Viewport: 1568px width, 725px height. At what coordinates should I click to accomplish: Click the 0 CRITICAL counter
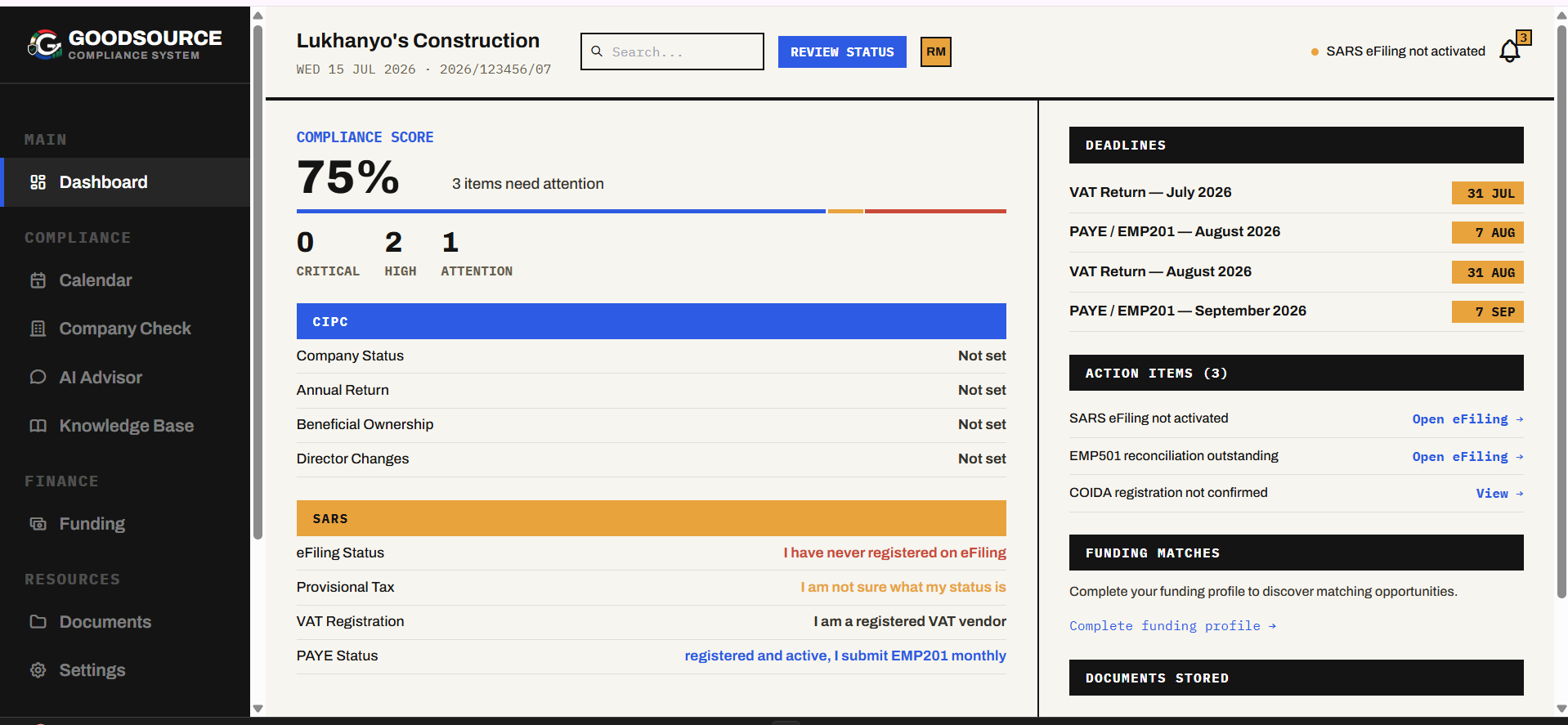[328, 253]
